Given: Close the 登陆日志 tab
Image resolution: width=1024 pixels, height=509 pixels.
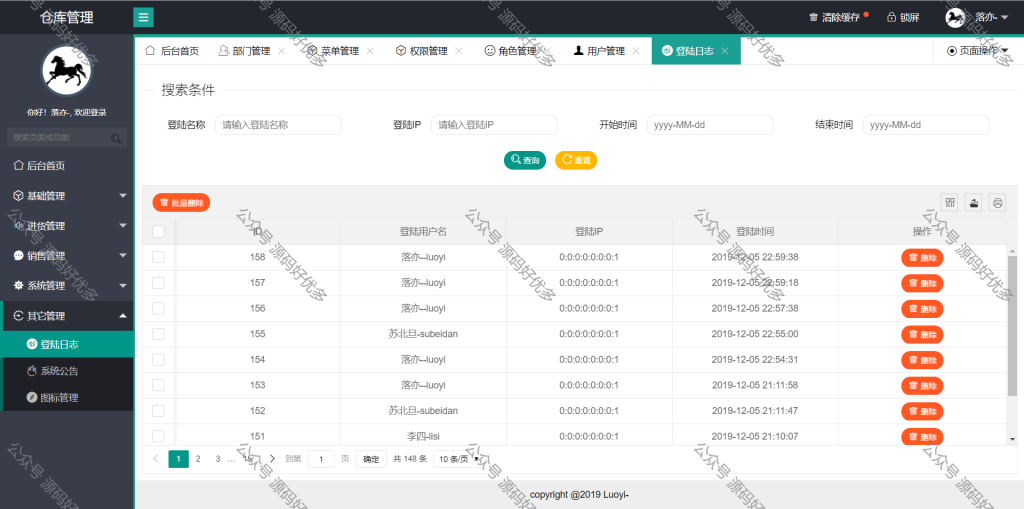Looking at the screenshot, I should pos(724,50).
